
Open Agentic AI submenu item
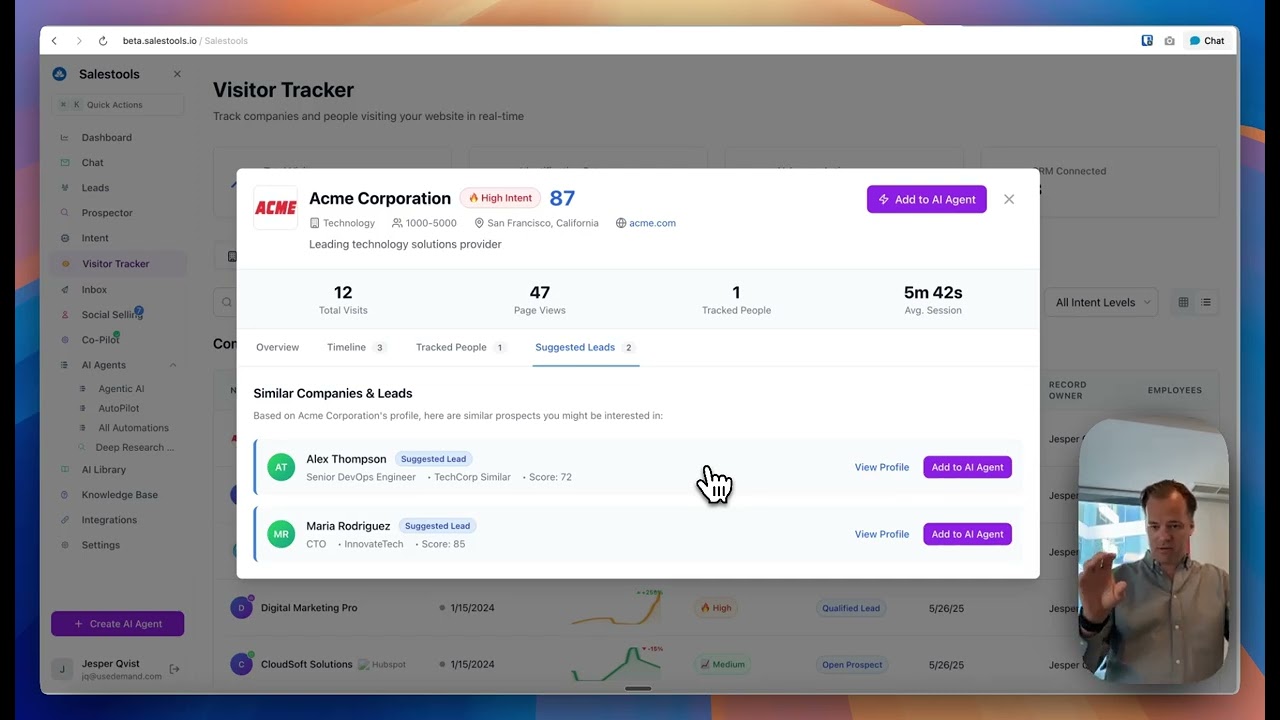point(121,389)
